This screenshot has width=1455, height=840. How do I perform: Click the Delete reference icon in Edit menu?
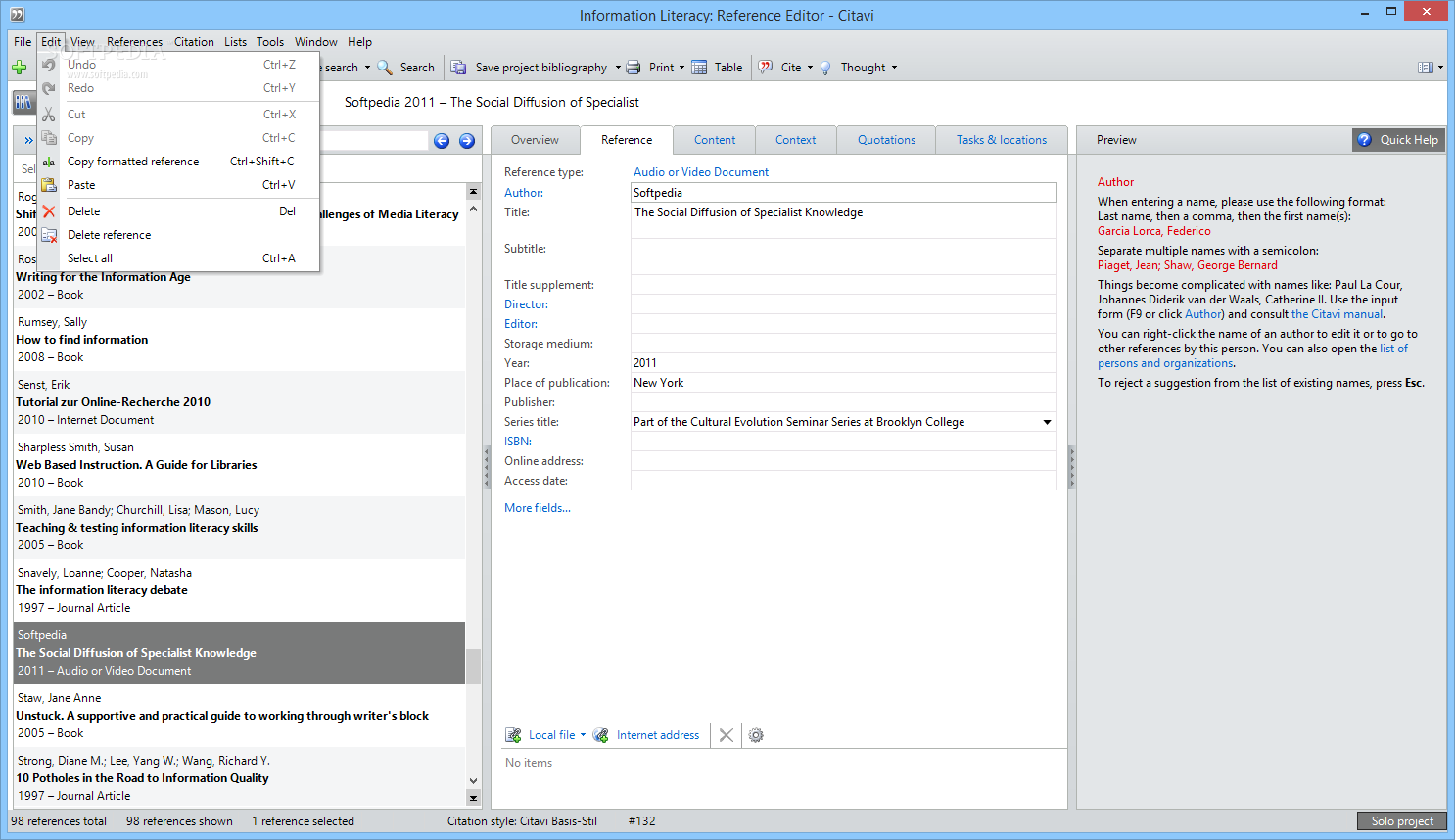[49, 235]
